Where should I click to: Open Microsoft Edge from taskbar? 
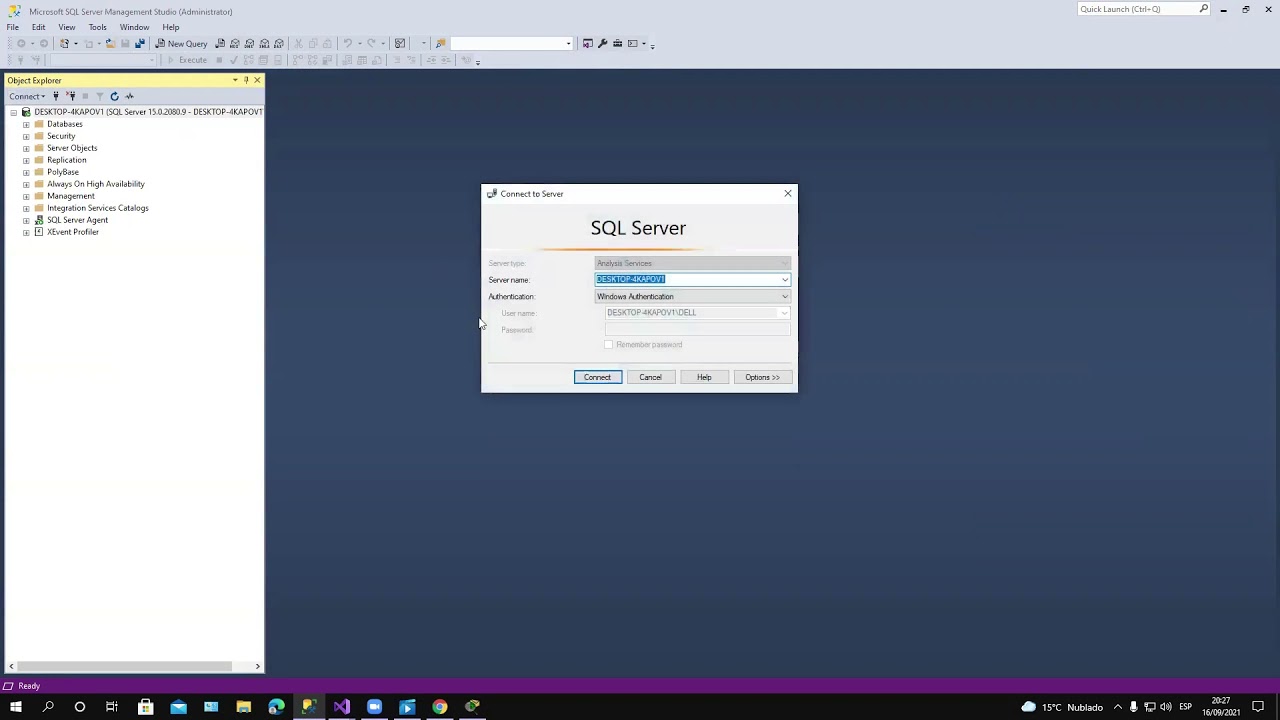click(276, 707)
